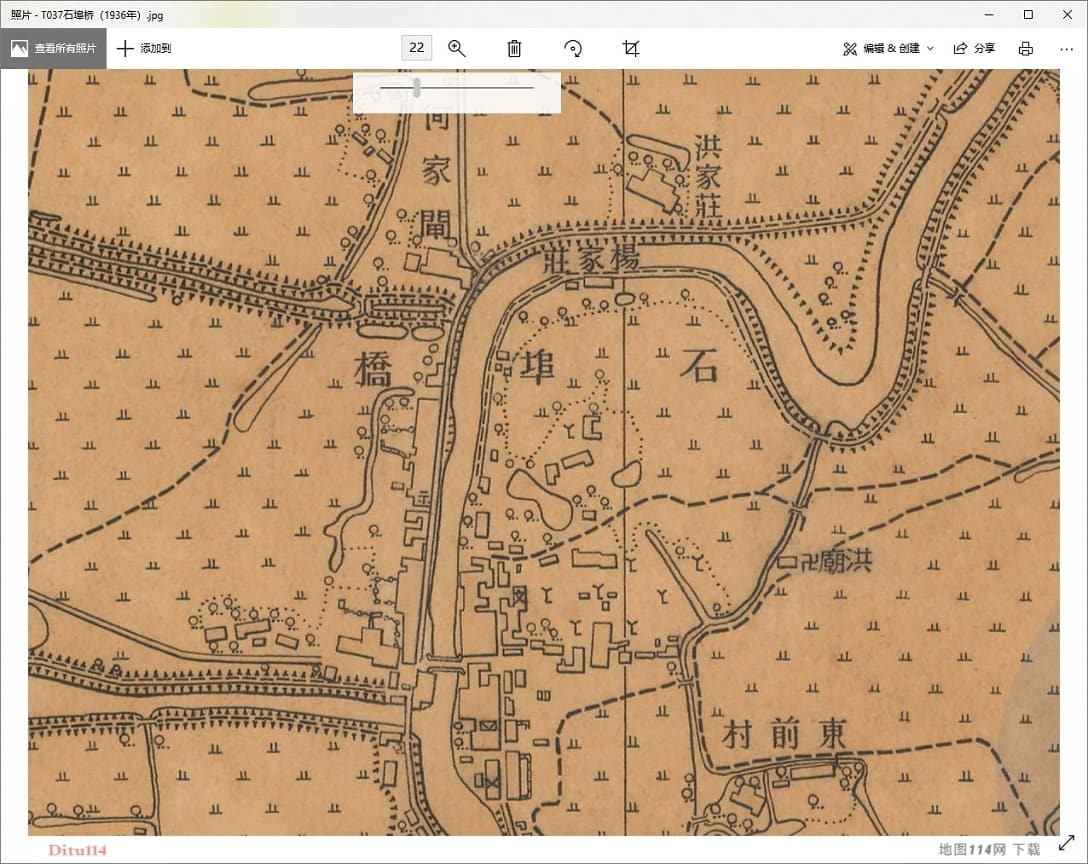1088x864 pixels.
Task: Expand the 编辑 & 创建 dropdown
Action: [888, 48]
